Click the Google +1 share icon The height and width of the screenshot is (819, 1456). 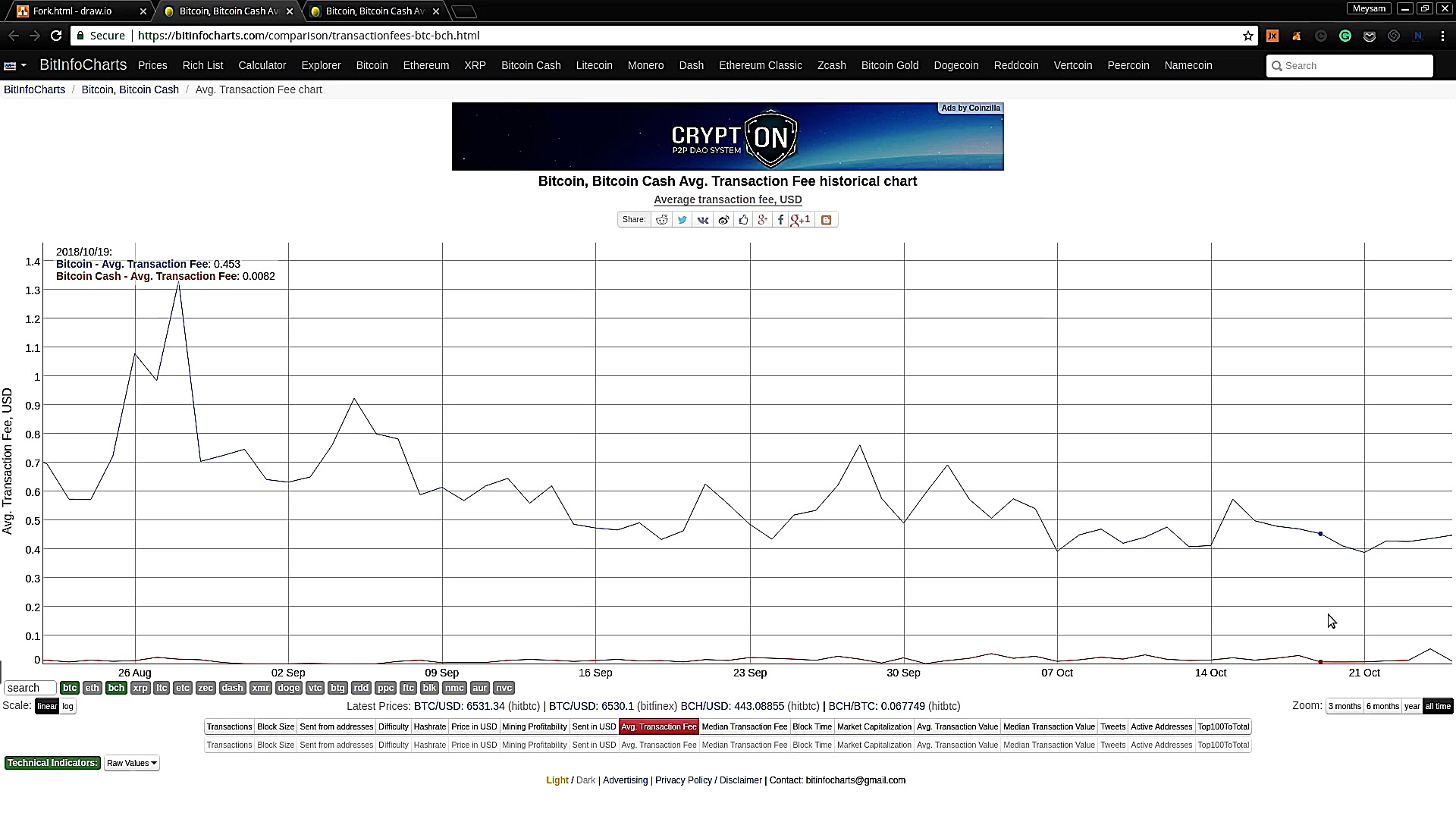tap(801, 220)
